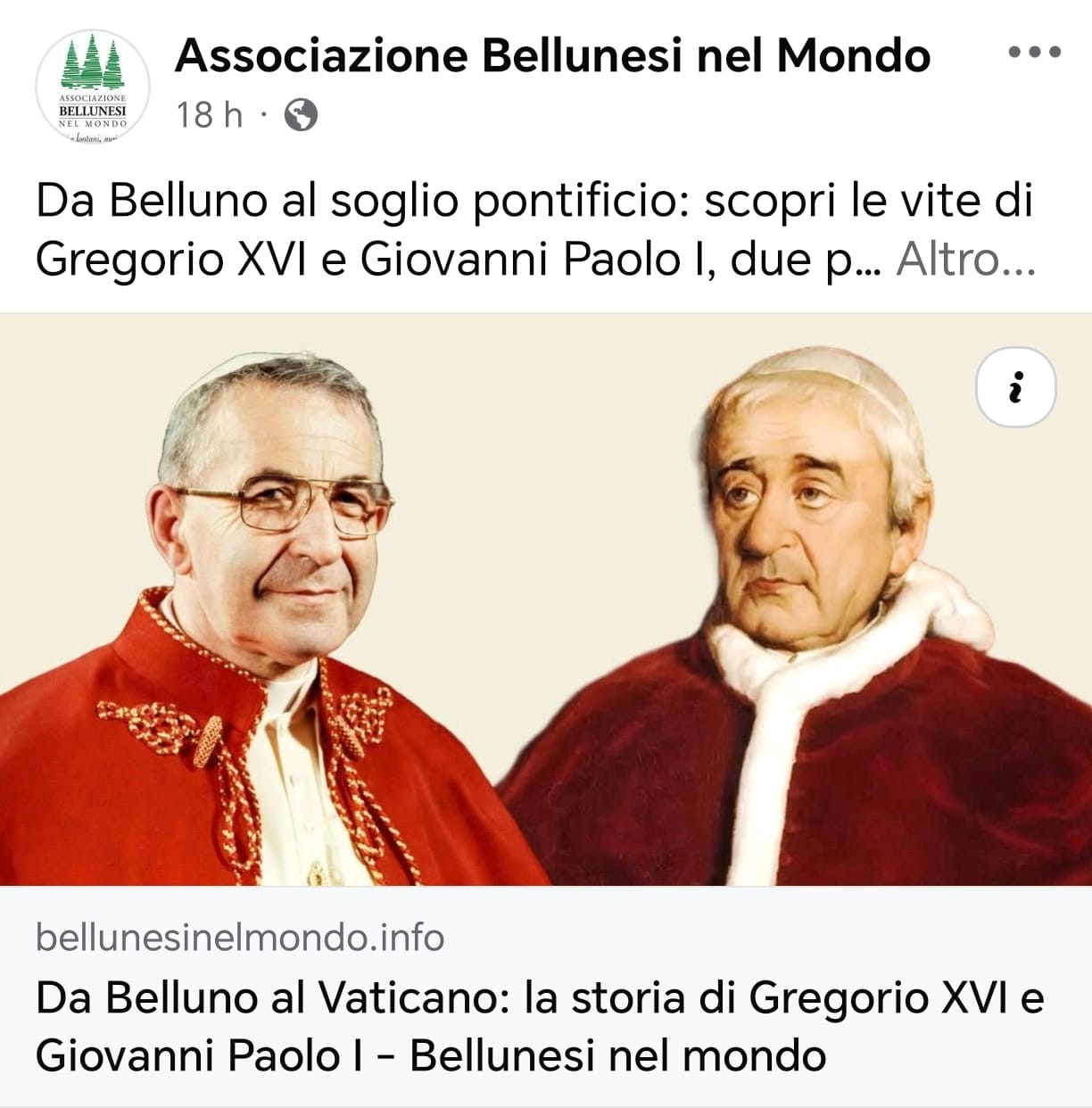This screenshot has height=1108, width=1092.
Task: Open the Associazione Bellunesi profile avatar
Action: 93,87
